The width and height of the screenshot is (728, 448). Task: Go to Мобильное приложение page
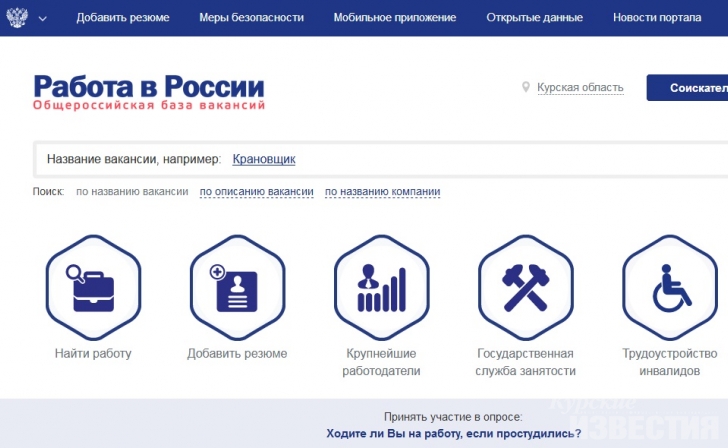tap(395, 18)
